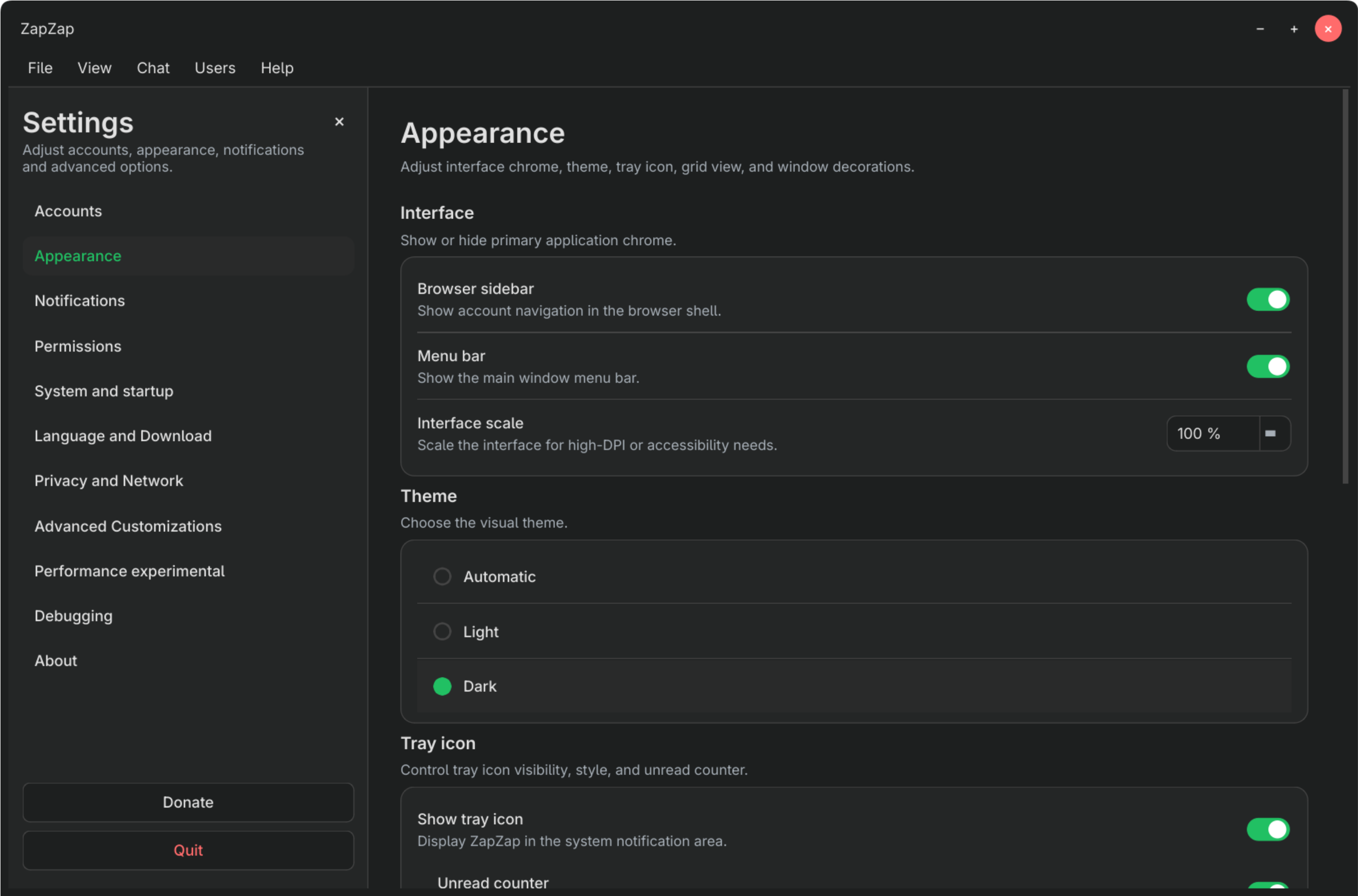1358x896 pixels.
Task: Click the vertical scrollbar of the Appearance page
Action: pos(1345,287)
